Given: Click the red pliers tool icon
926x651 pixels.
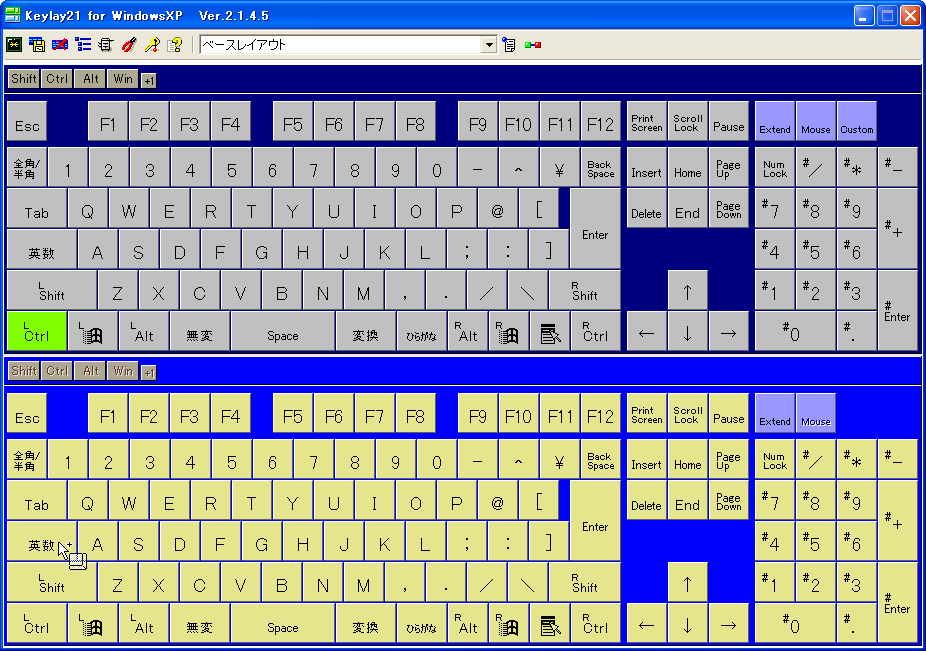Looking at the screenshot, I should click(129, 44).
